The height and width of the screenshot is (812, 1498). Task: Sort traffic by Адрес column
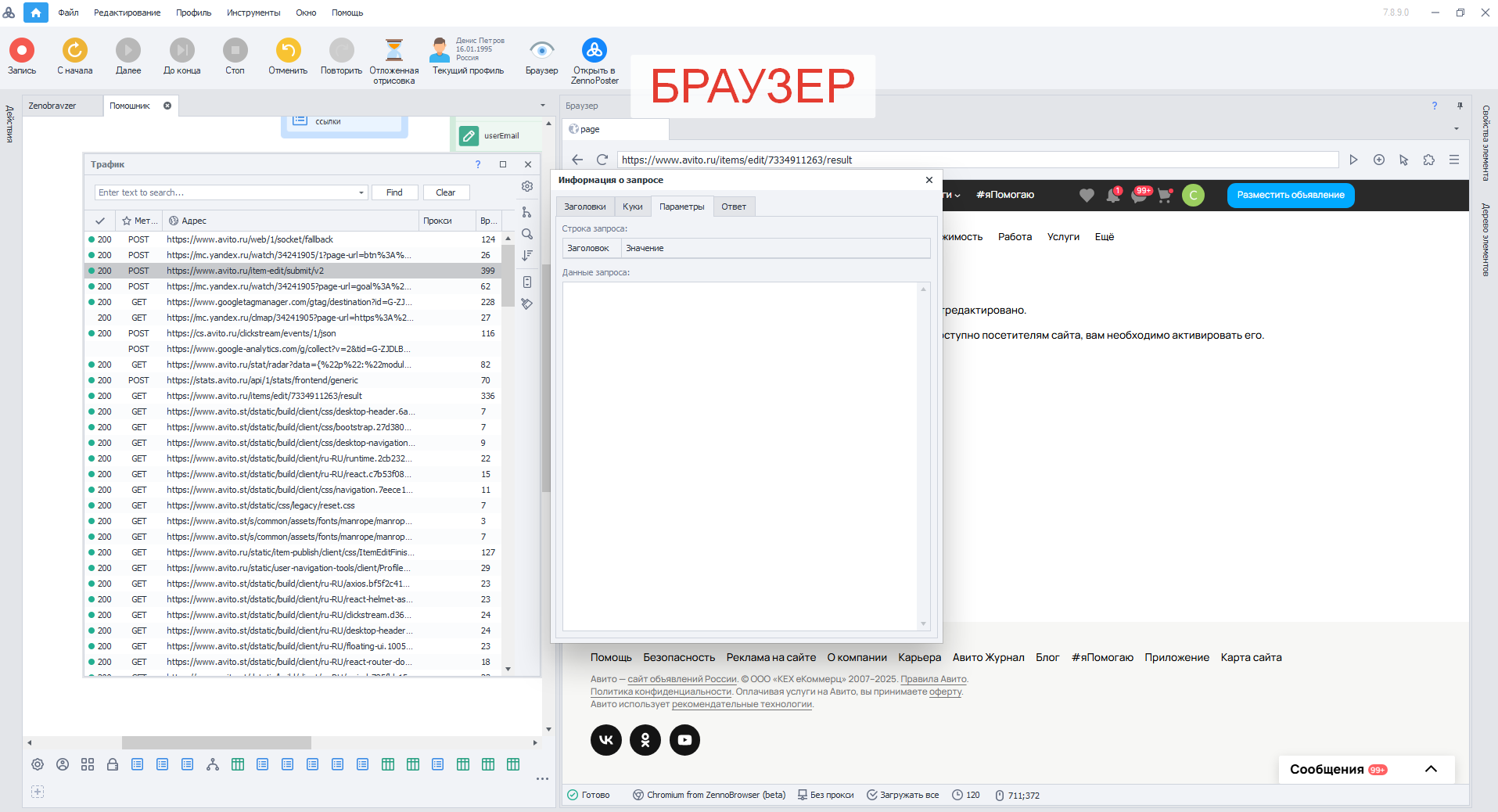291,221
